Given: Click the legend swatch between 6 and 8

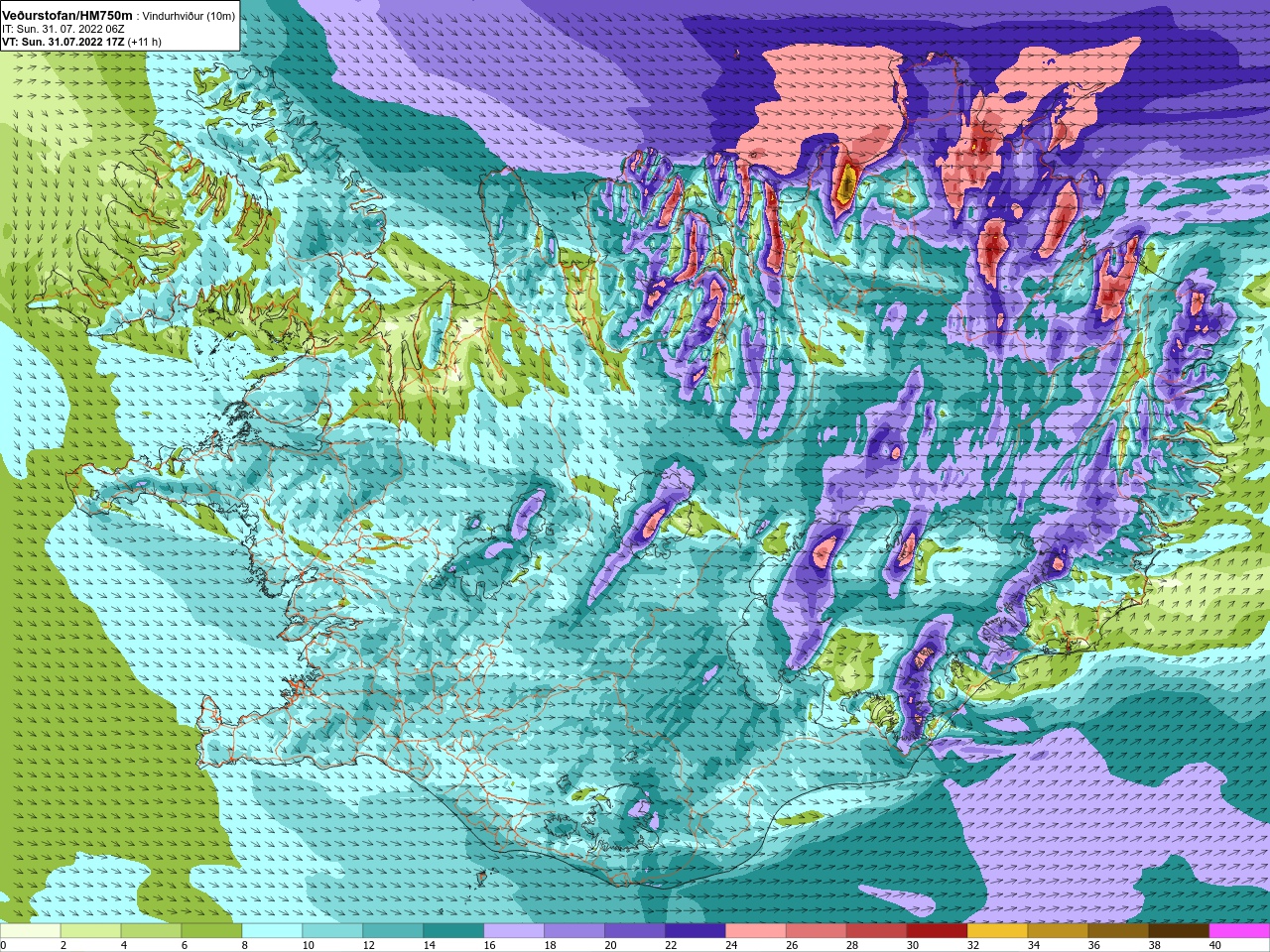Looking at the screenshot, I should tap(212, 931).
